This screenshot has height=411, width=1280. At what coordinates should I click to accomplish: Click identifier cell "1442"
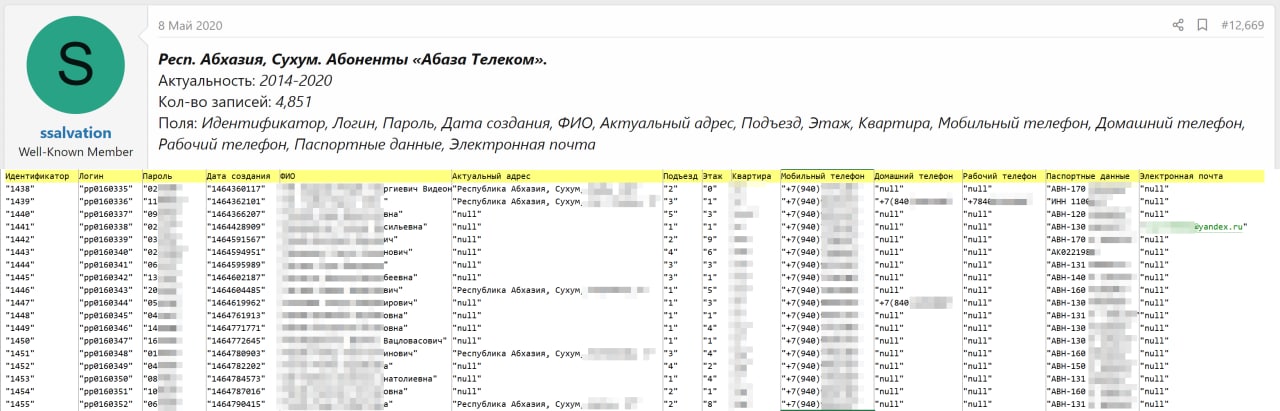(x=20, y=240)
